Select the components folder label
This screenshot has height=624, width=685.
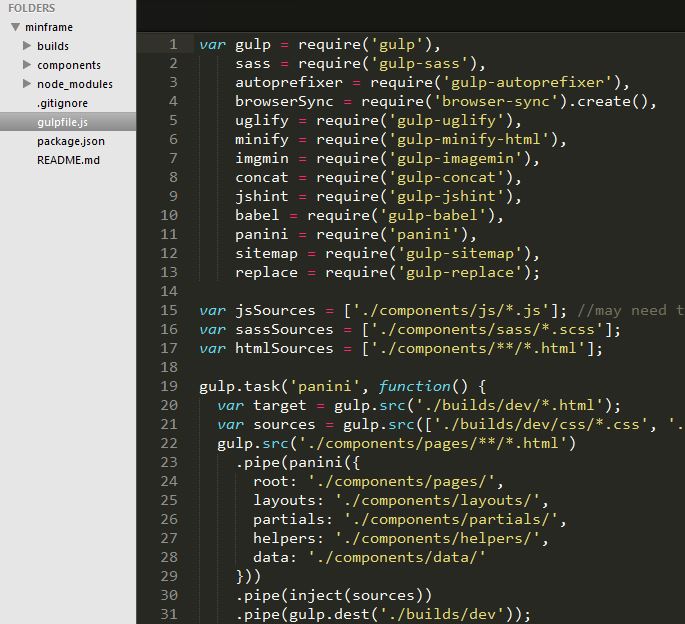(x=69, y=65)
